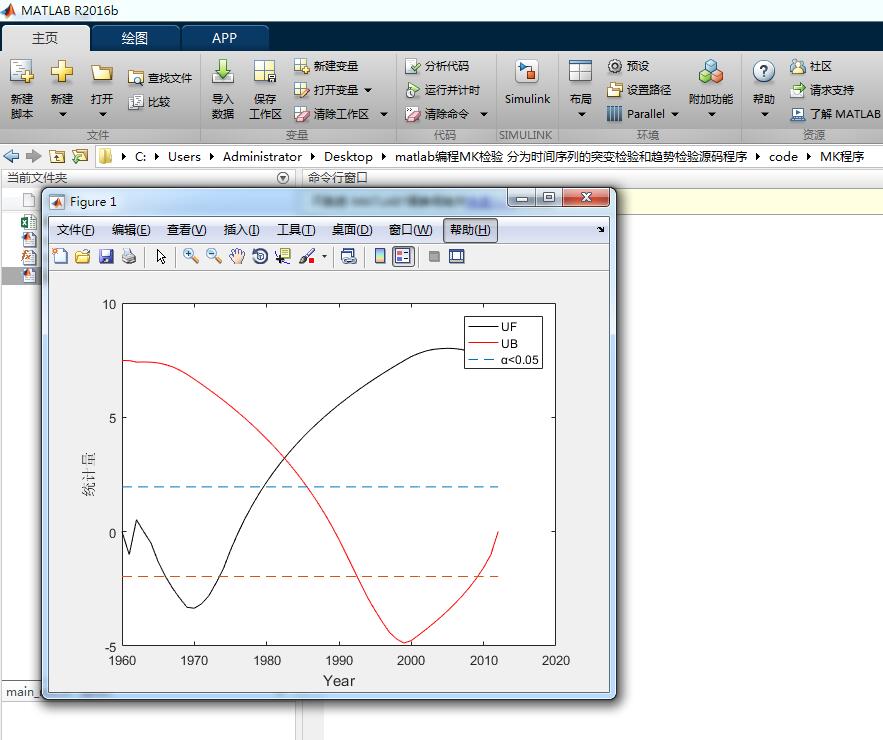Select Edit Plot arrow tool in Figure toolbar
This screenshot has height=740, width=883.
pyautogui.click(x=161, y=256)
